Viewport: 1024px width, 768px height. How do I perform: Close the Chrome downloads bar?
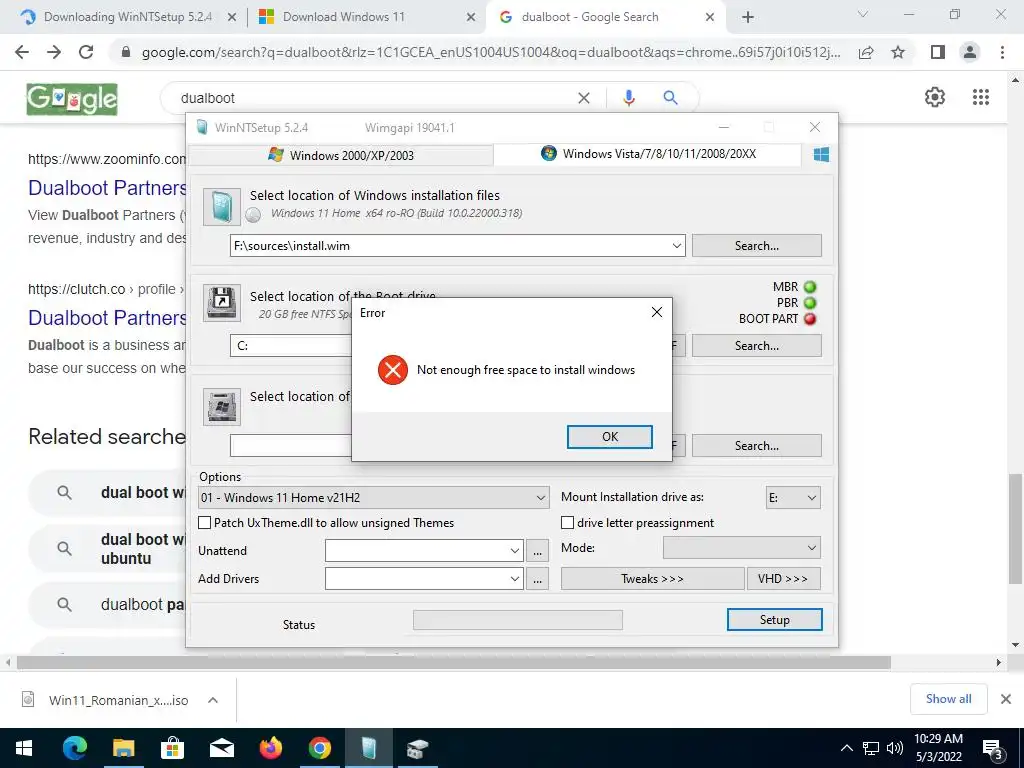[x=1006, y=699]
